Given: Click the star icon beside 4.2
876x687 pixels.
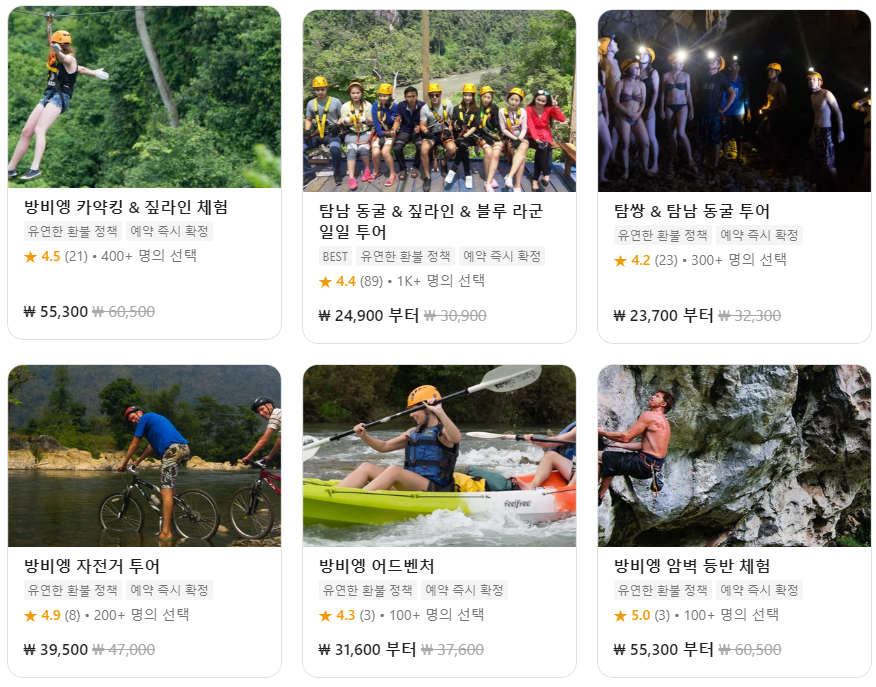Looking at the screenshot, I should pos(620,261).
